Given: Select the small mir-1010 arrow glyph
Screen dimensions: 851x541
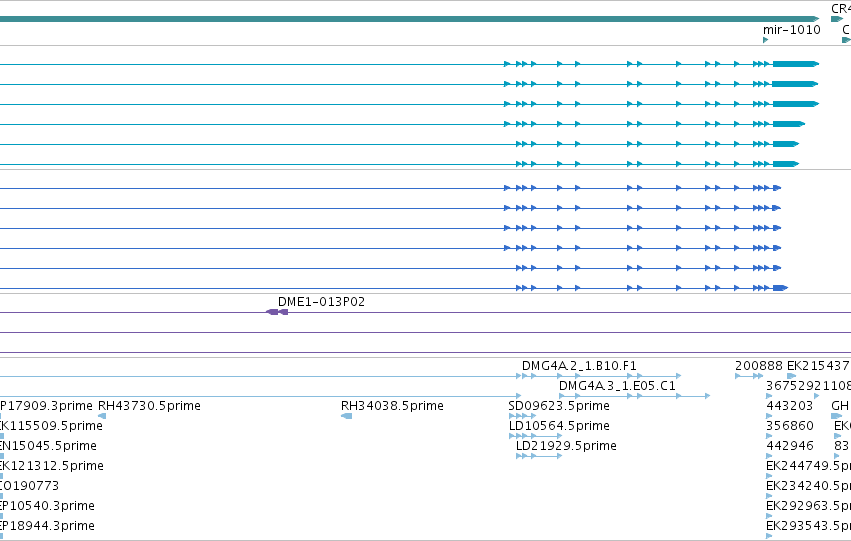Looking at the screenshot, I should pyautogui.click(x=765, y=40).
